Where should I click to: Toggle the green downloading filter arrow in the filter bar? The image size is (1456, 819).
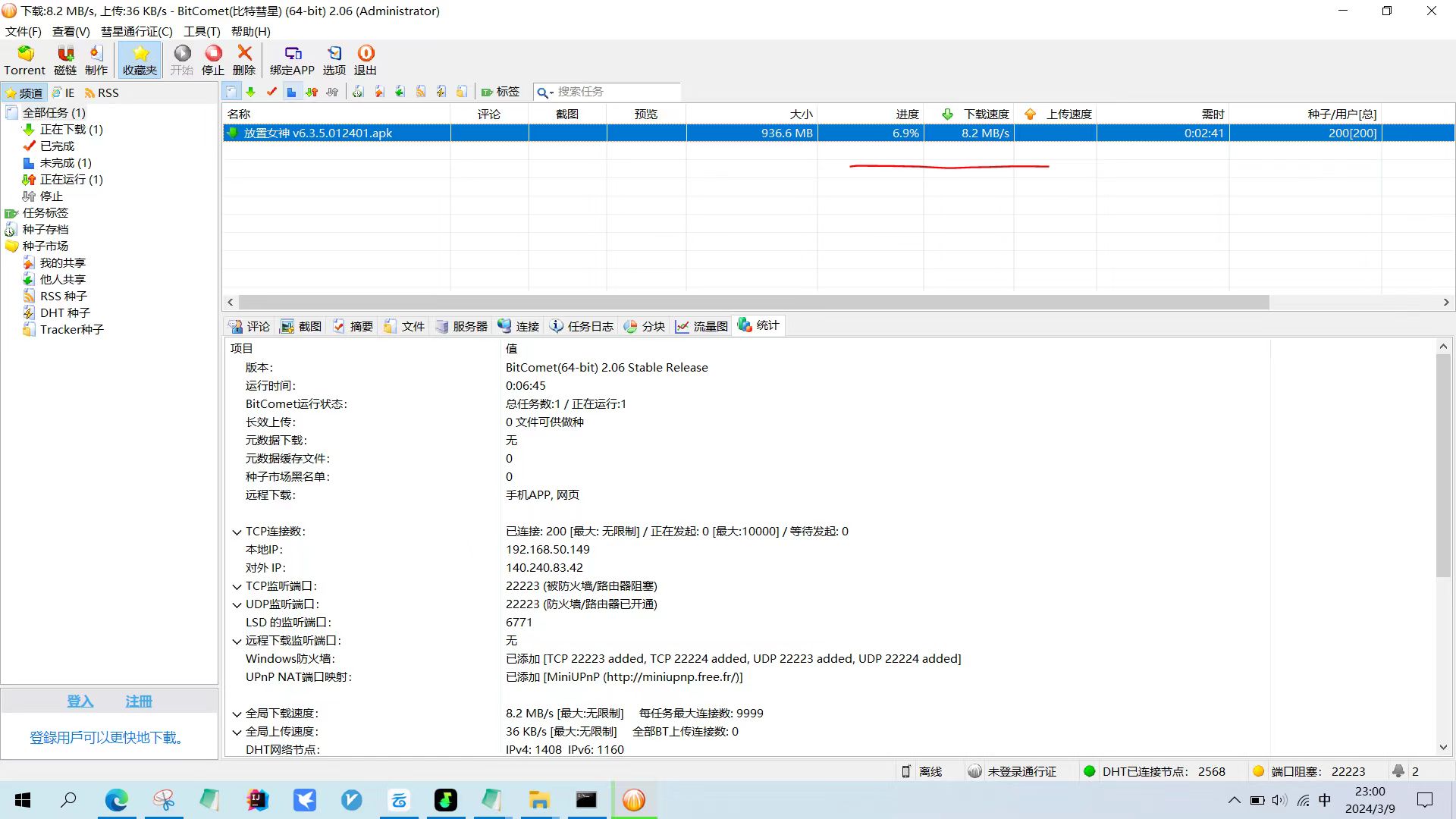pyautogui.click(x=251, y=92)
